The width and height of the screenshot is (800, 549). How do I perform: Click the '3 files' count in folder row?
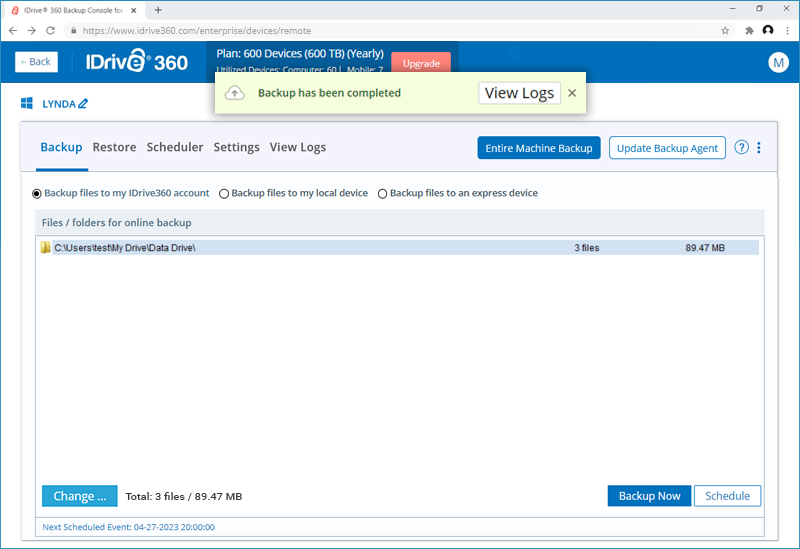(x=587, y=247)
